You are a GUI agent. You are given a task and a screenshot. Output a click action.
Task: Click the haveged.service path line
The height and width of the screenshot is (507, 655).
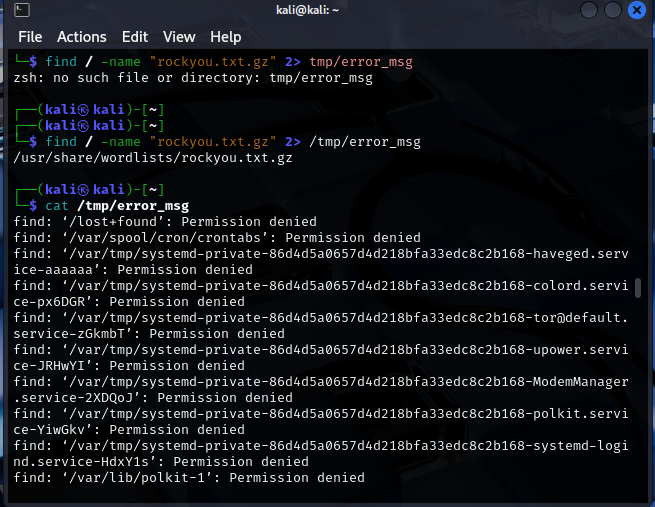coord(321,254)
